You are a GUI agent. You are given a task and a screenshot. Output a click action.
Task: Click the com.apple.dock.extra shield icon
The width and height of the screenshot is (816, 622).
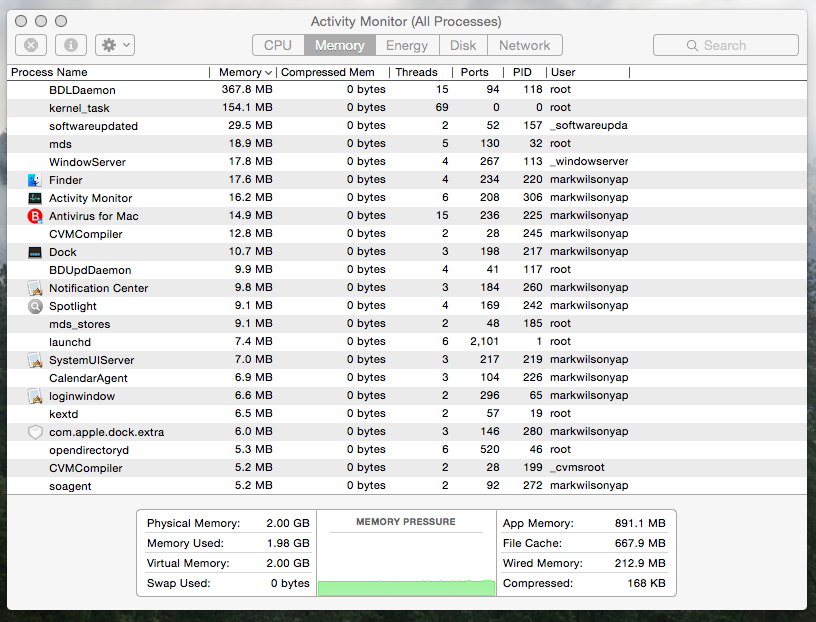[35, 432]
